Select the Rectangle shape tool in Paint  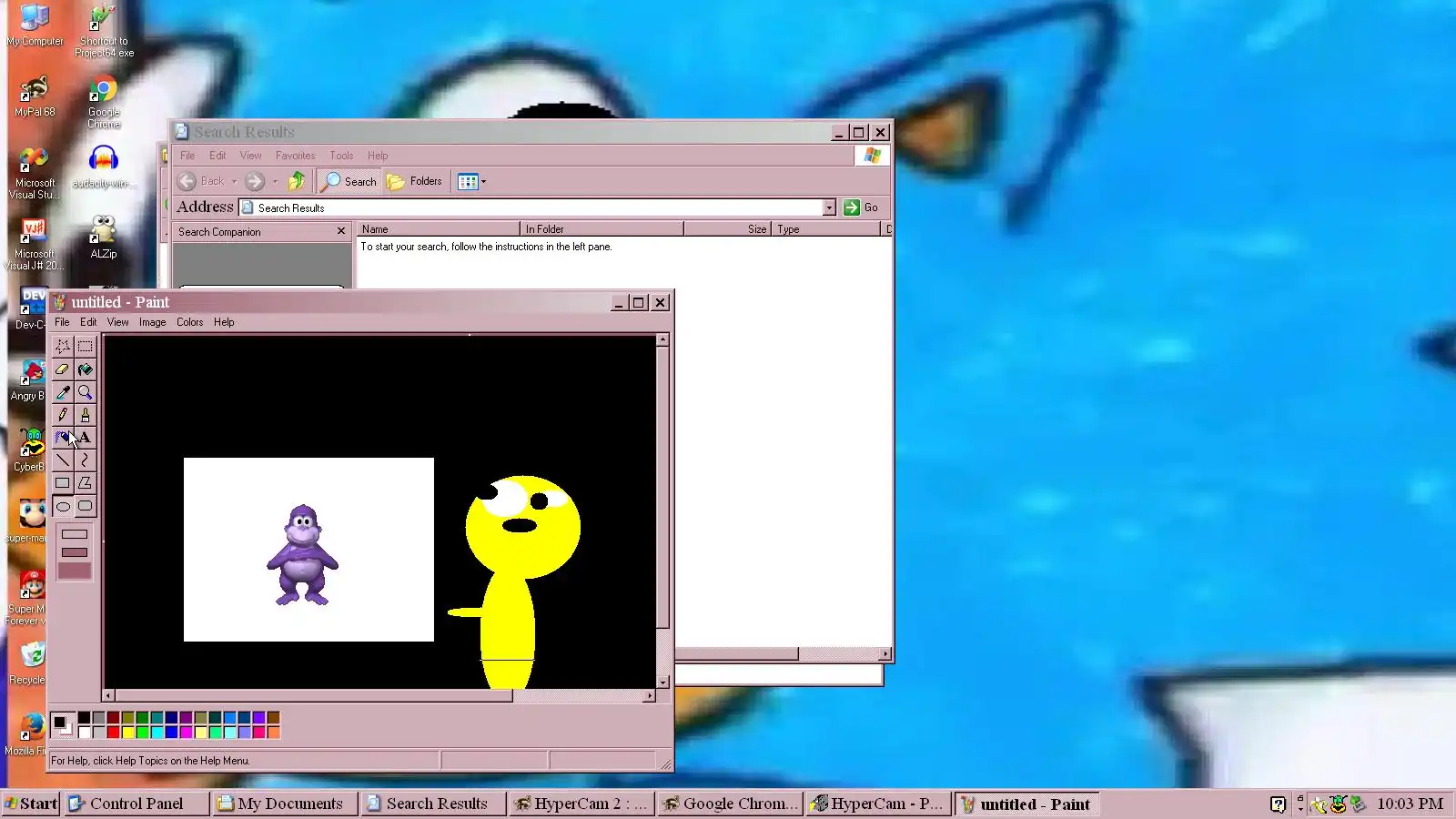pyautogui.click(x=63, y=483)
